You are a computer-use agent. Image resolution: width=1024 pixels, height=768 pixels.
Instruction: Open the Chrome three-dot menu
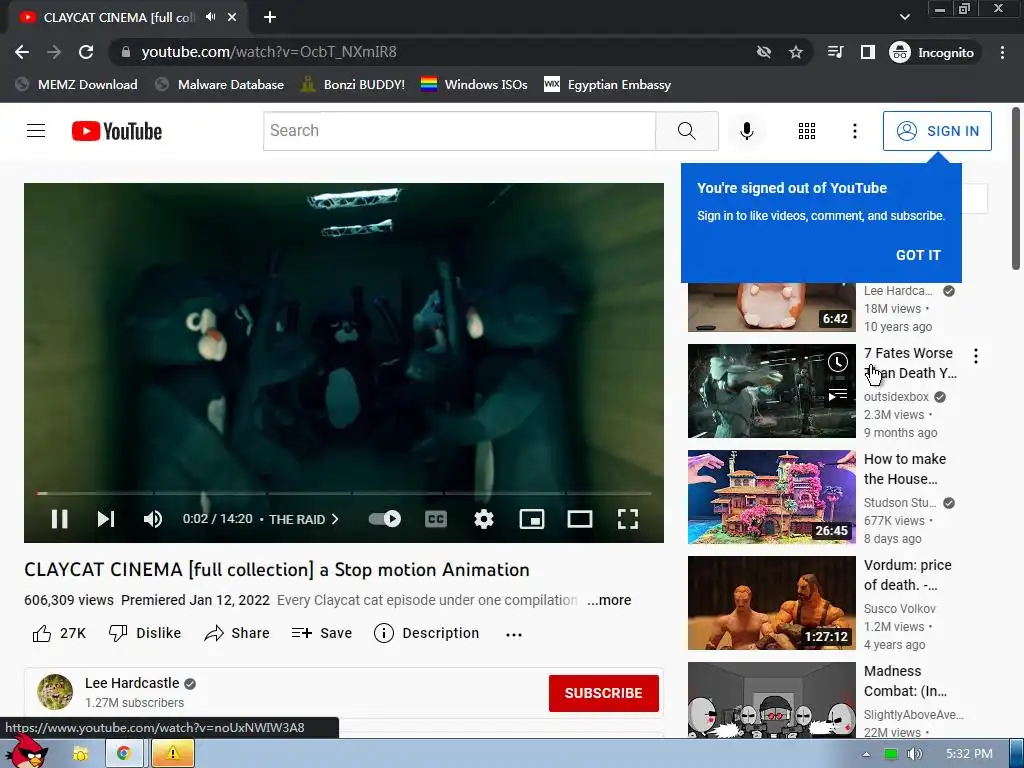point(1002,52)
